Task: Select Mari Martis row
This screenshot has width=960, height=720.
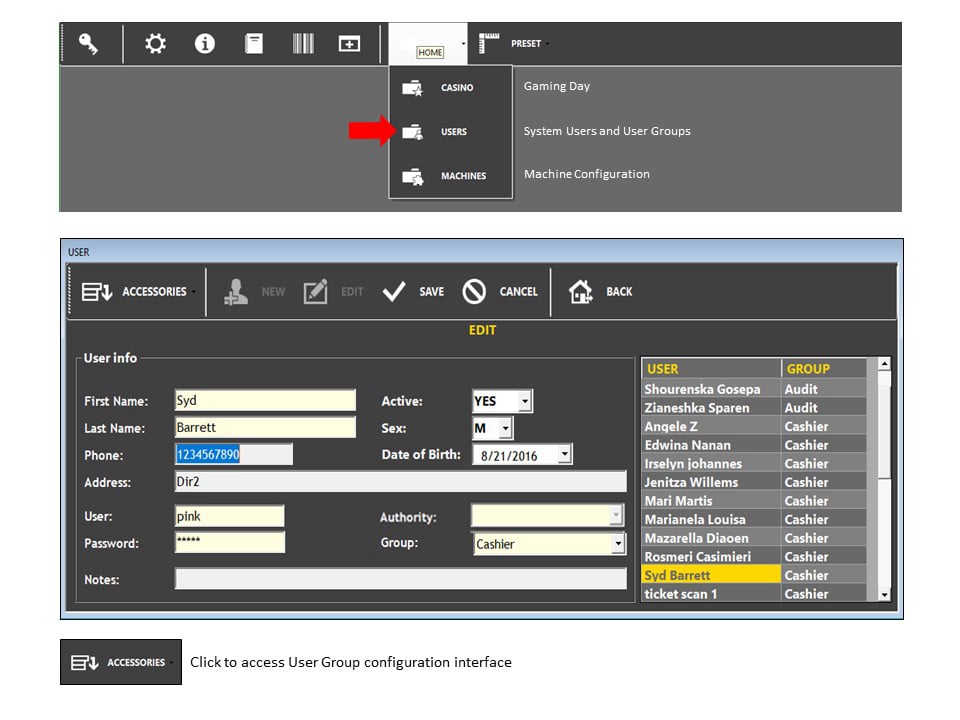Action: [754, 501]
